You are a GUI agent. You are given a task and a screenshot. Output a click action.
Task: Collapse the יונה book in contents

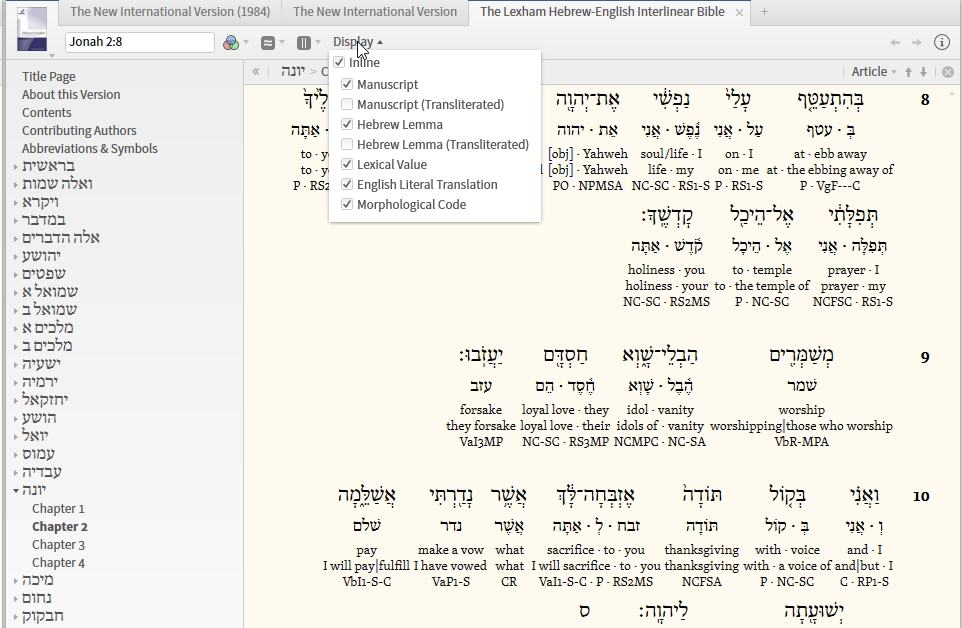(x=16, y=490)
